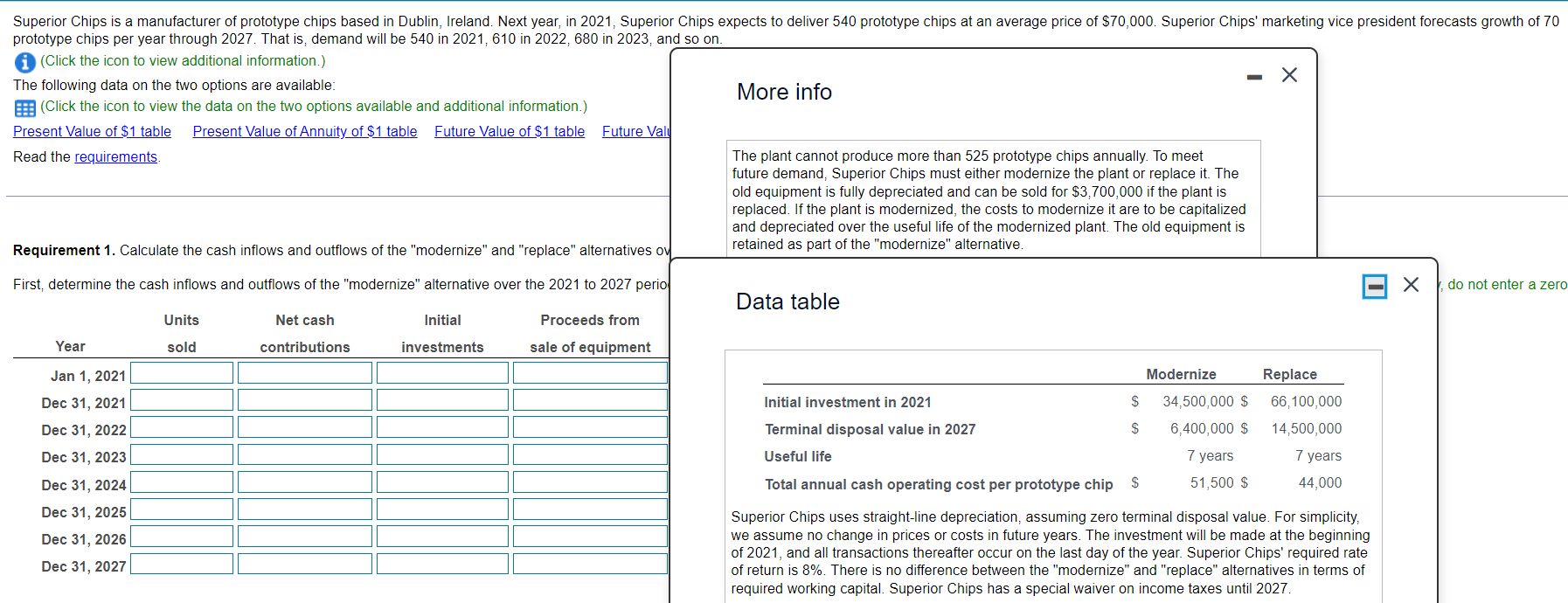Click Proceeds from sale field for Dec 31, 2021

coord(590,400)
